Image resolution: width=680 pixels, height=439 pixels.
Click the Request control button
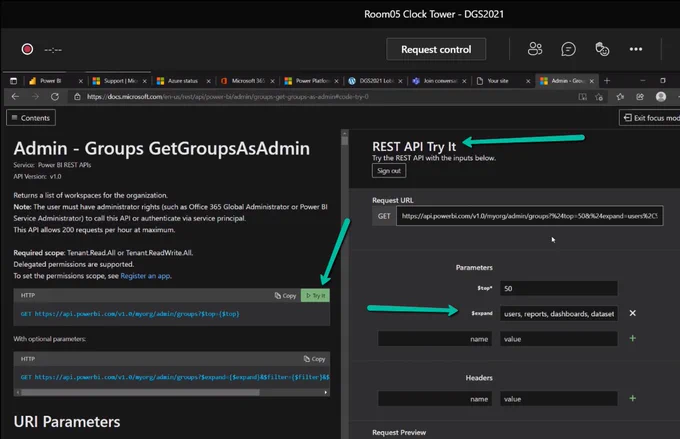[x=436, y=49]
